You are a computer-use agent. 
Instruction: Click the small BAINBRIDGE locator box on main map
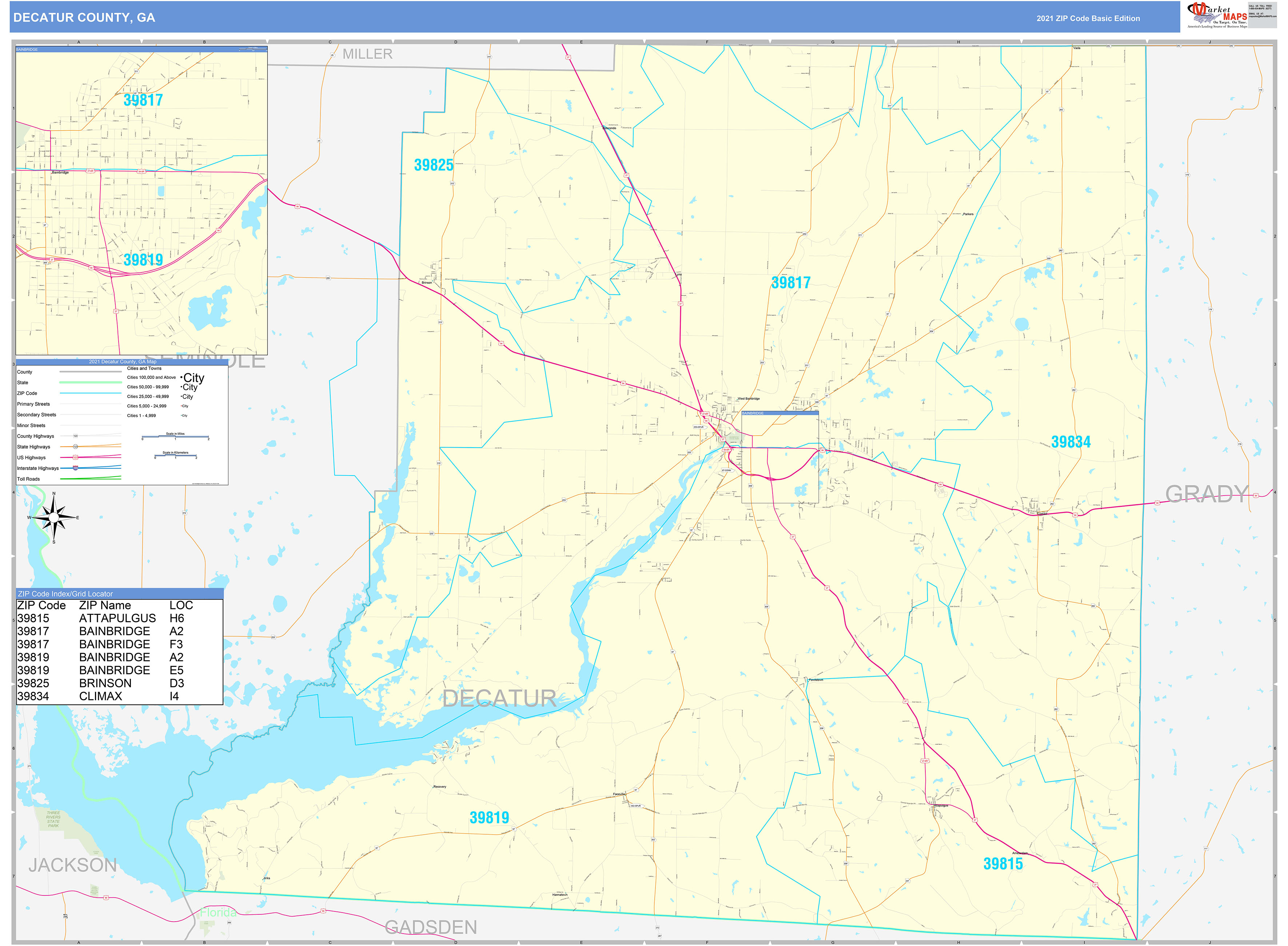pos(779,456)
